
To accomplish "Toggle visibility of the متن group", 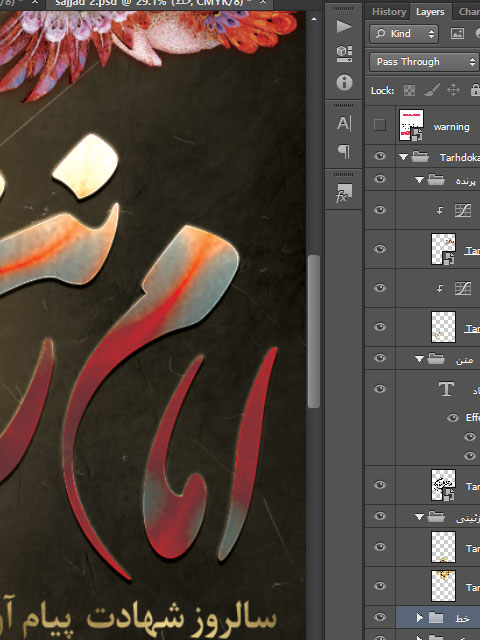I will (x=380, y=358).
